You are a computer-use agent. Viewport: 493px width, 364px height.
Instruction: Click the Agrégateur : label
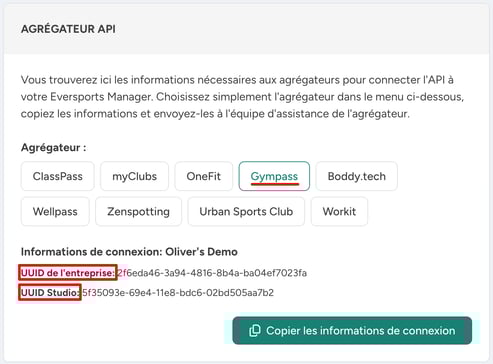pos(54,147)
